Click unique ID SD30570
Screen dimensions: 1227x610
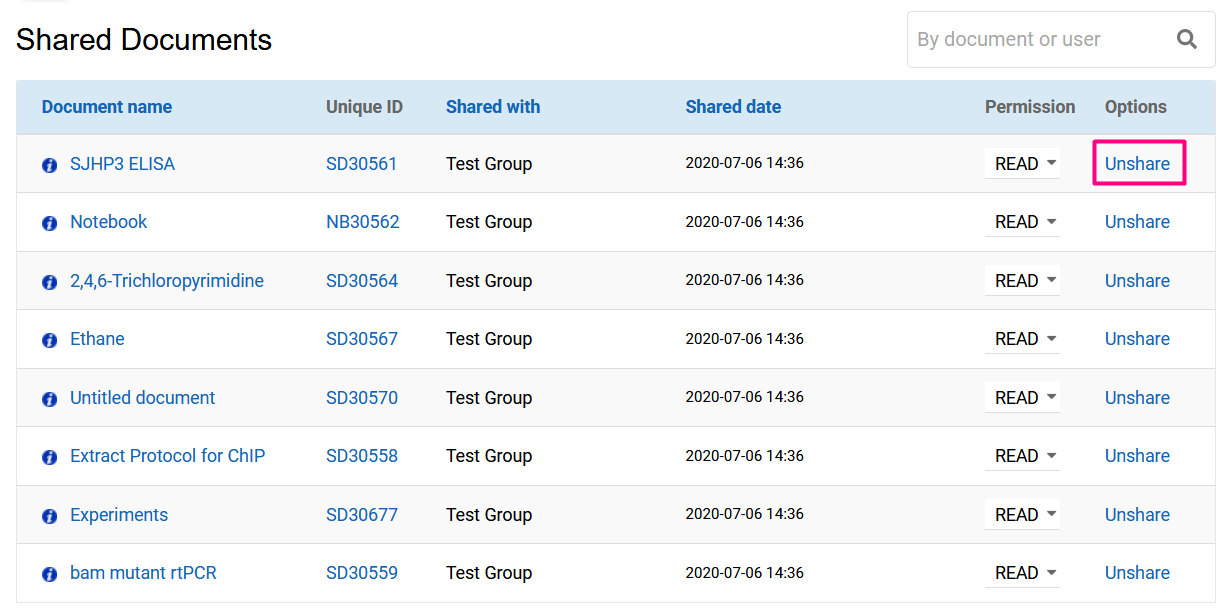[362, 398]
